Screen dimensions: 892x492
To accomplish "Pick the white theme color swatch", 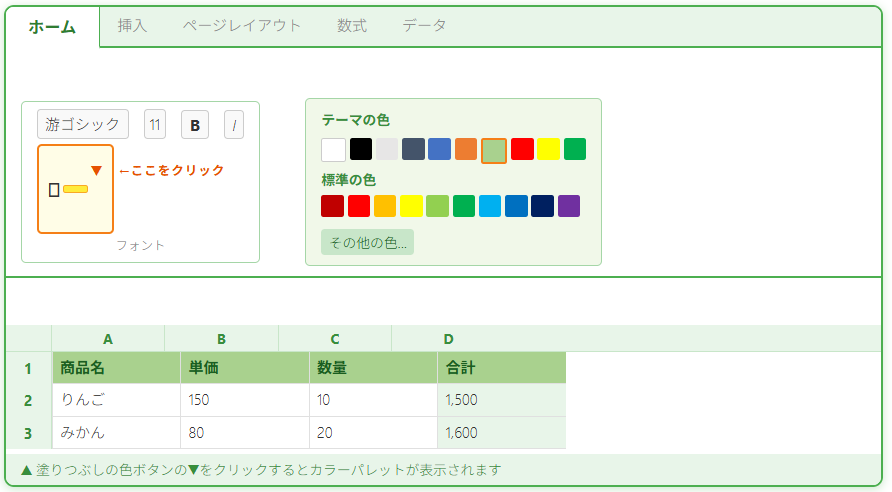I will 333,150.
